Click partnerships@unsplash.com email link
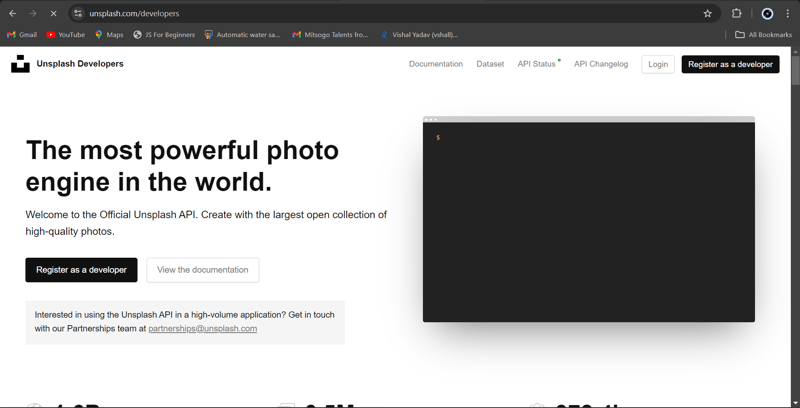 (x=203, y=328)
